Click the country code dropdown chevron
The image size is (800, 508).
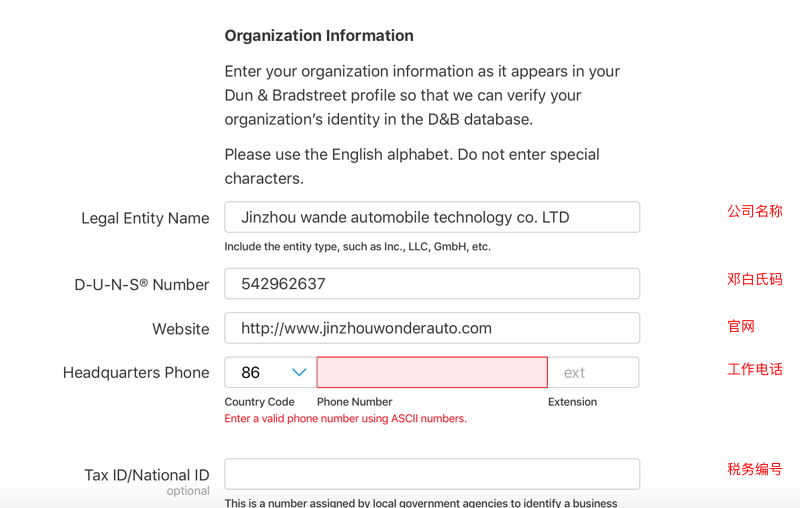(299, 372)
